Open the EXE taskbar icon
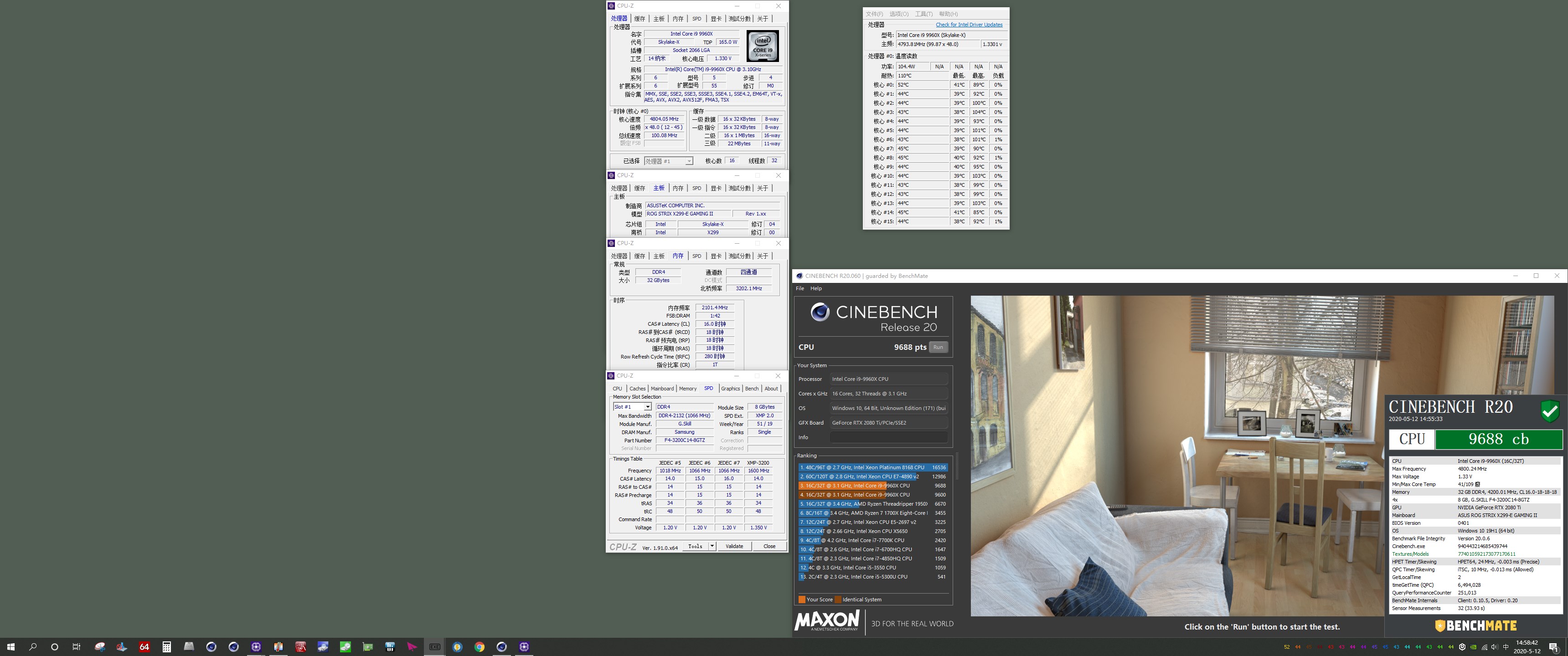The height and width of the screenshot is (656, 1568). 434,647
